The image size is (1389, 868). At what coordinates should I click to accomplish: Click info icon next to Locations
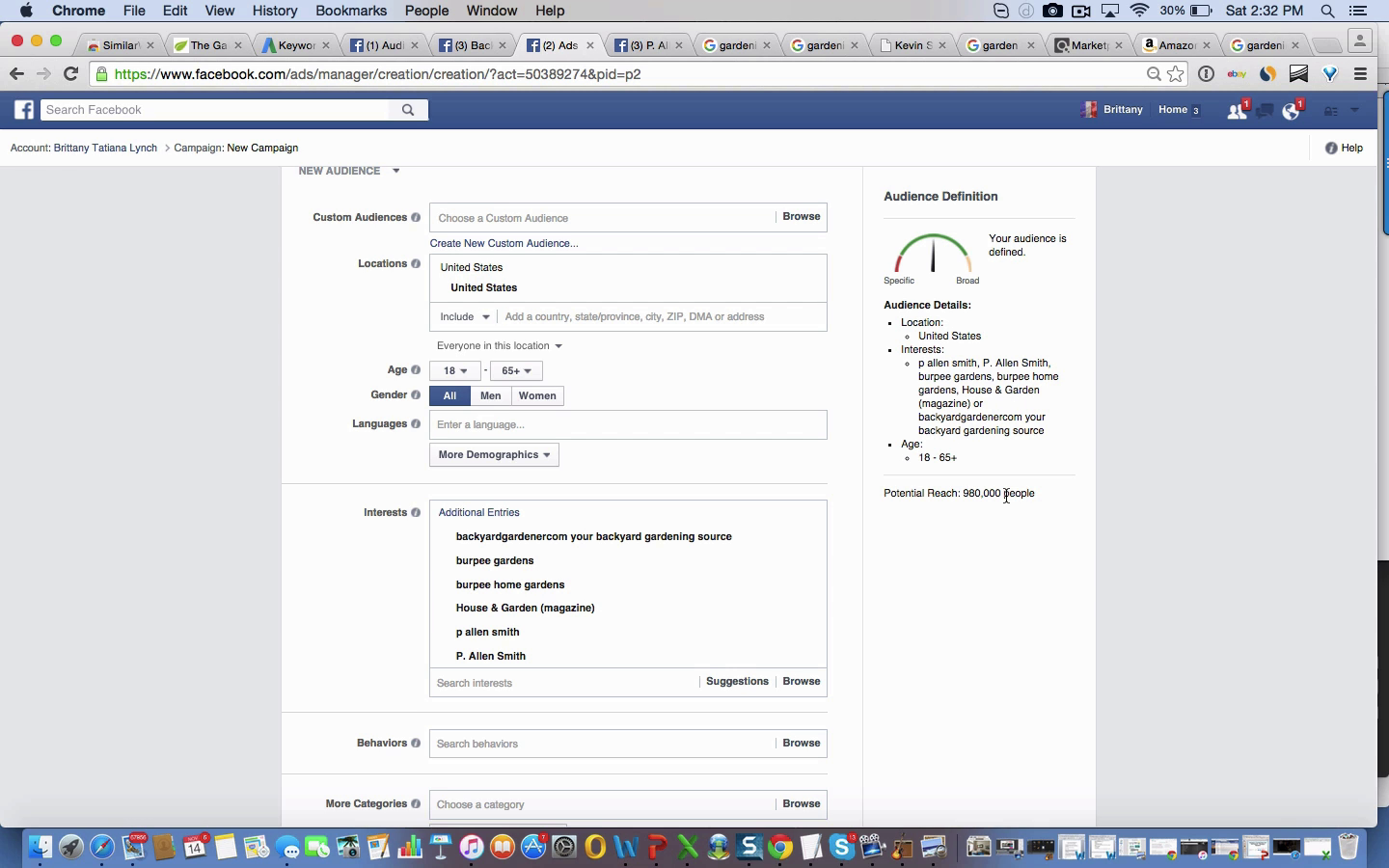tap(416, 264)
